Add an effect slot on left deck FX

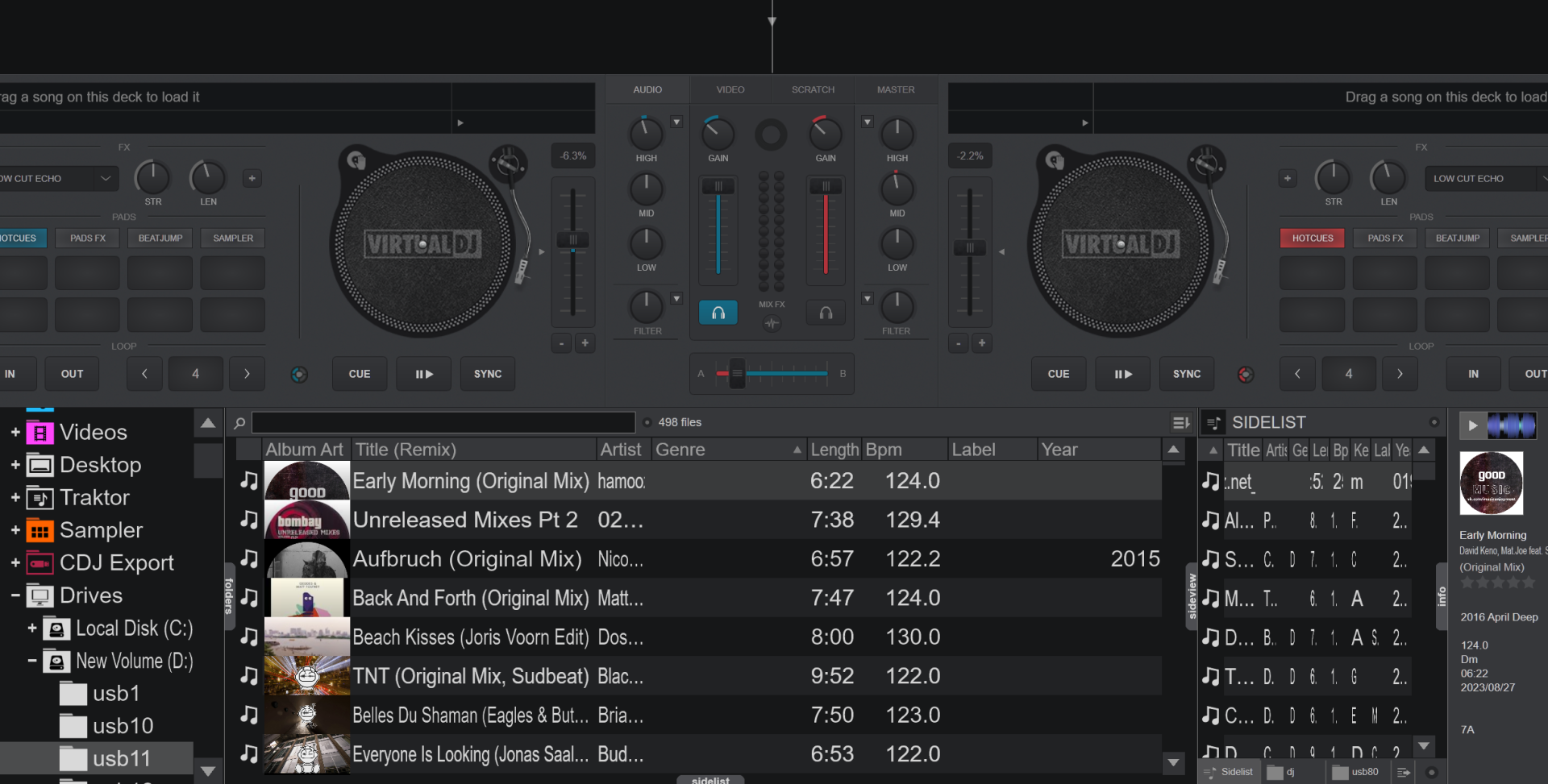[x=252, y=178]
